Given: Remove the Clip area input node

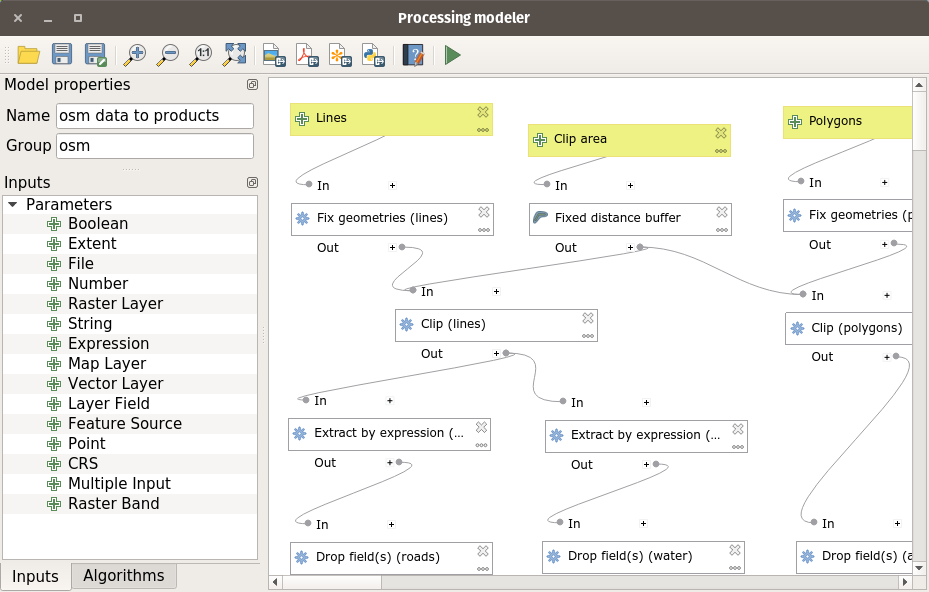Looking at the screenshot, I should coord(720,133).
